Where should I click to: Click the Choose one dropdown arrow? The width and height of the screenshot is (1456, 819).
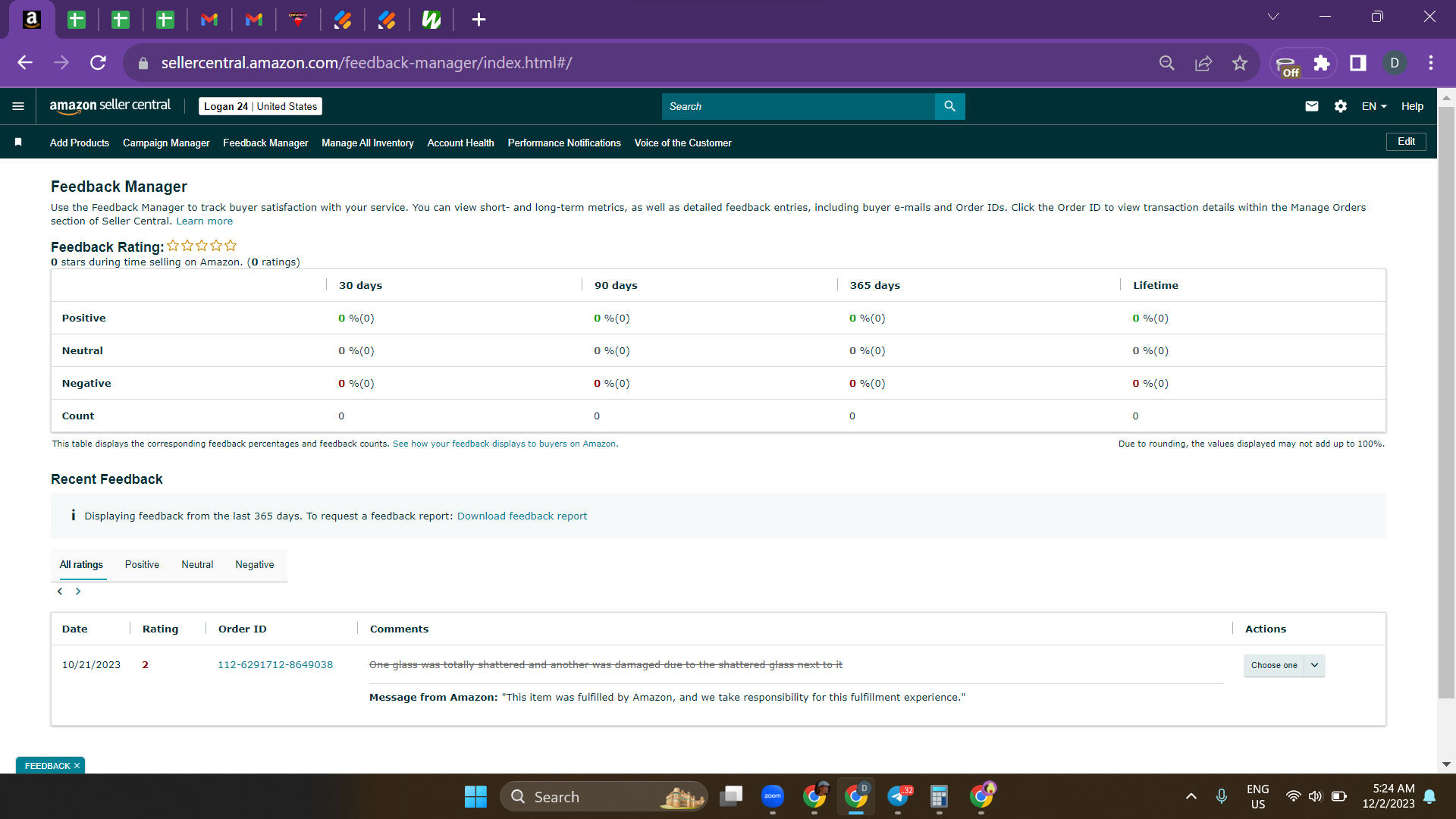(x=1315, y=665)
